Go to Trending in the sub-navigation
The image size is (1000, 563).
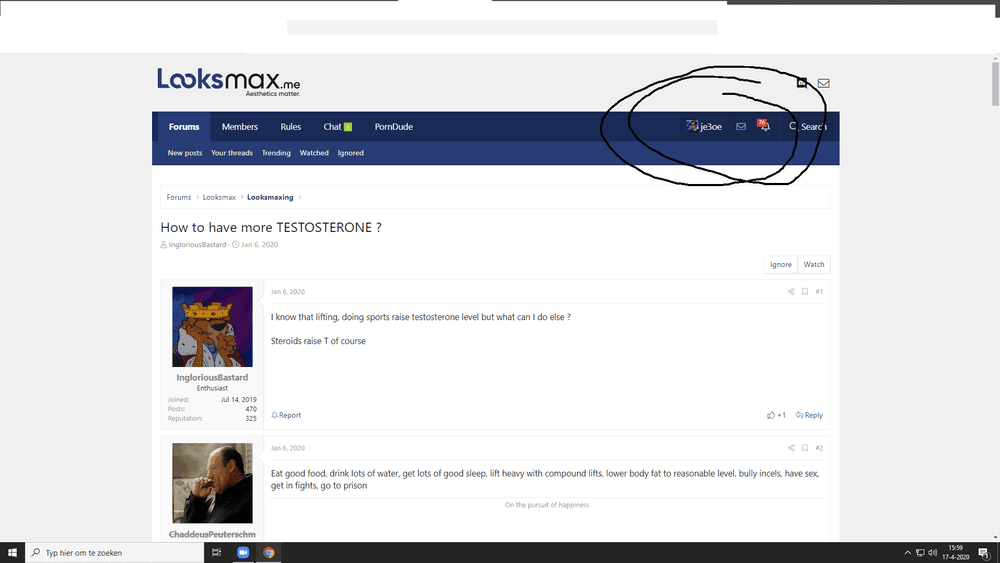(x=276, y=153)
